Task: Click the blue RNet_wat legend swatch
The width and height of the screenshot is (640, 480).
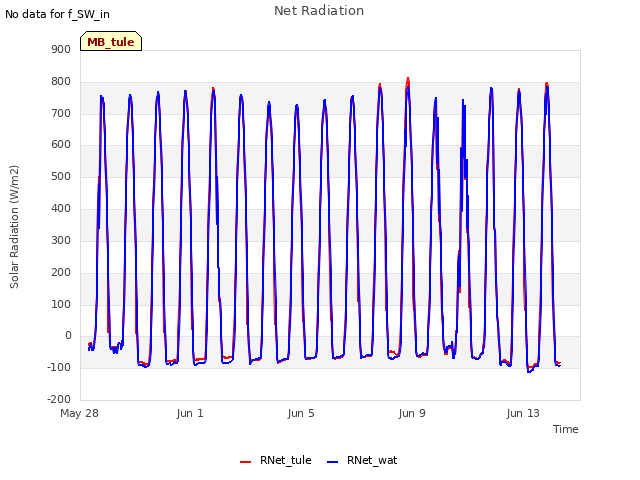Action: click(x=333, y=462)
